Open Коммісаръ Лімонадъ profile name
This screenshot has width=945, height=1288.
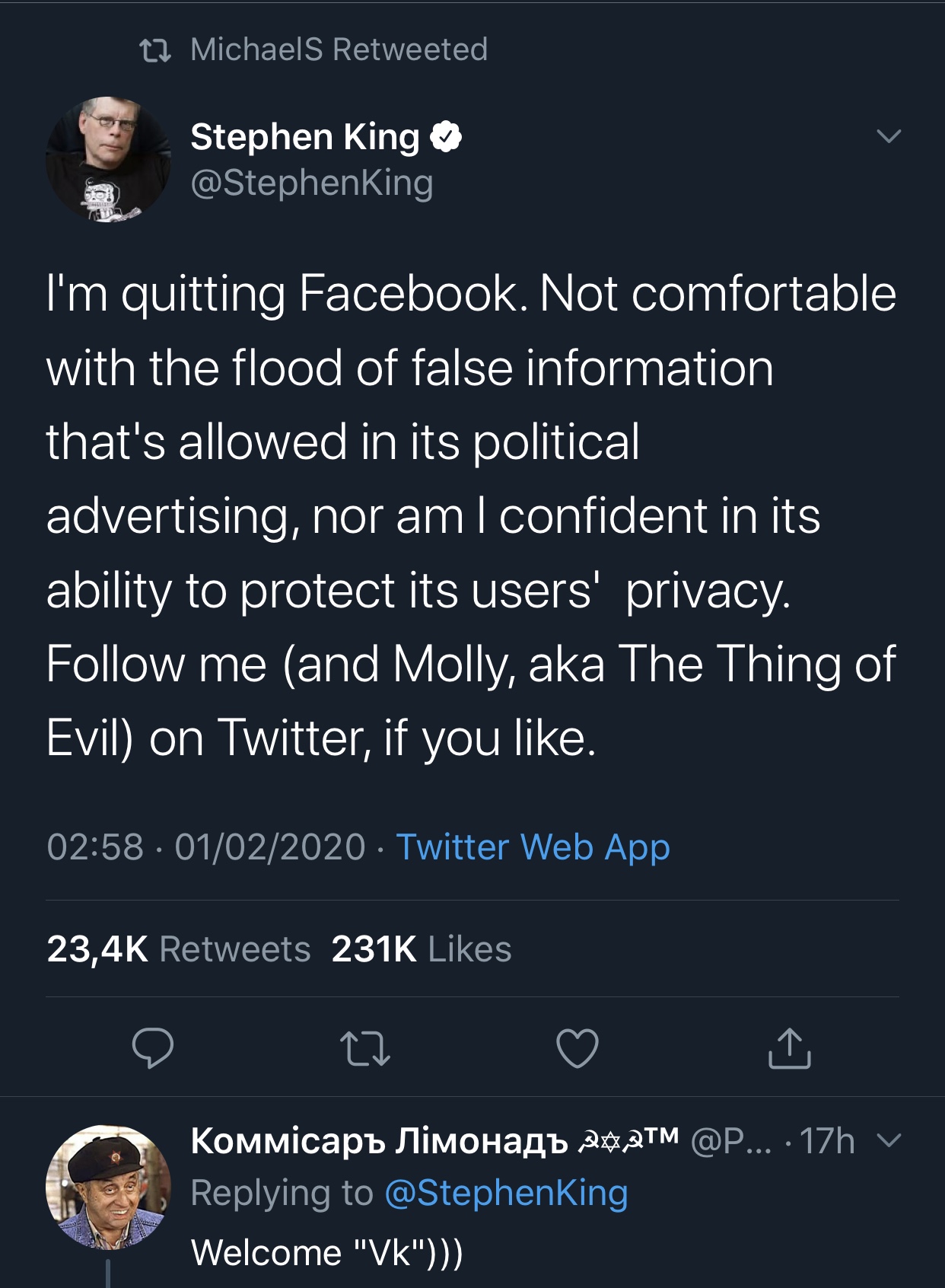[x=379, y=1140]
